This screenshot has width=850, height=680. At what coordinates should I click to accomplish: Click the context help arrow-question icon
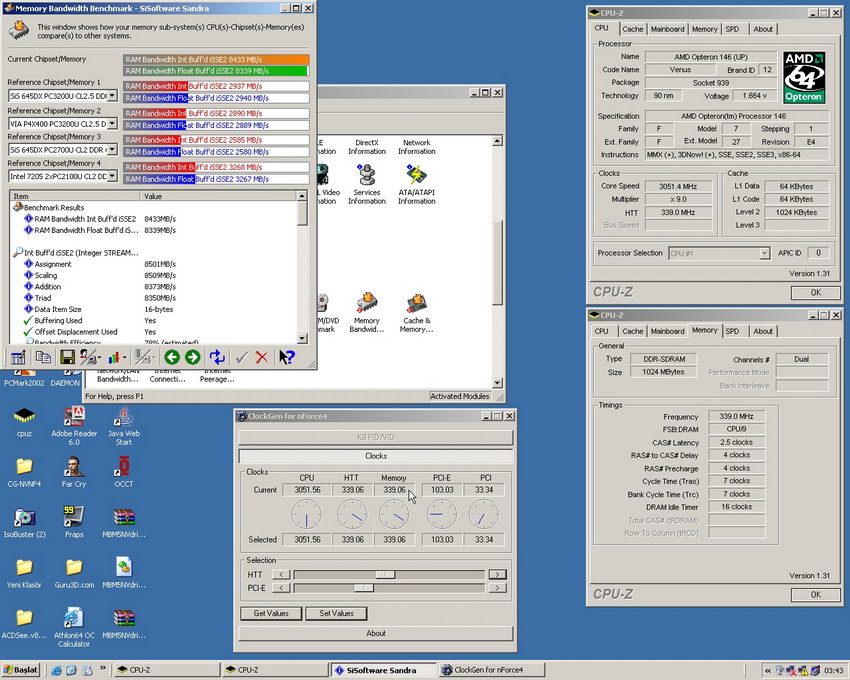pyautogui.click(x=287, y=357)
